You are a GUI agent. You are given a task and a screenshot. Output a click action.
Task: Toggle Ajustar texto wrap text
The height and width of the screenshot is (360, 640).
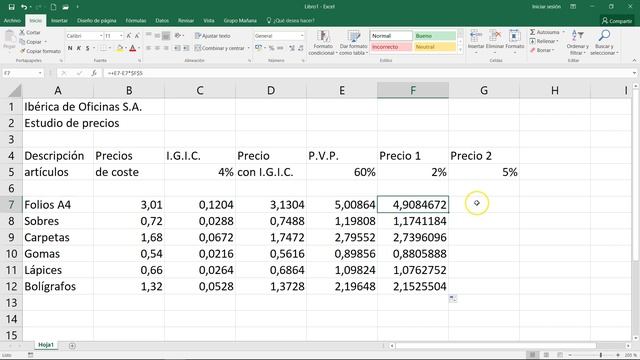tap(212, 36)
